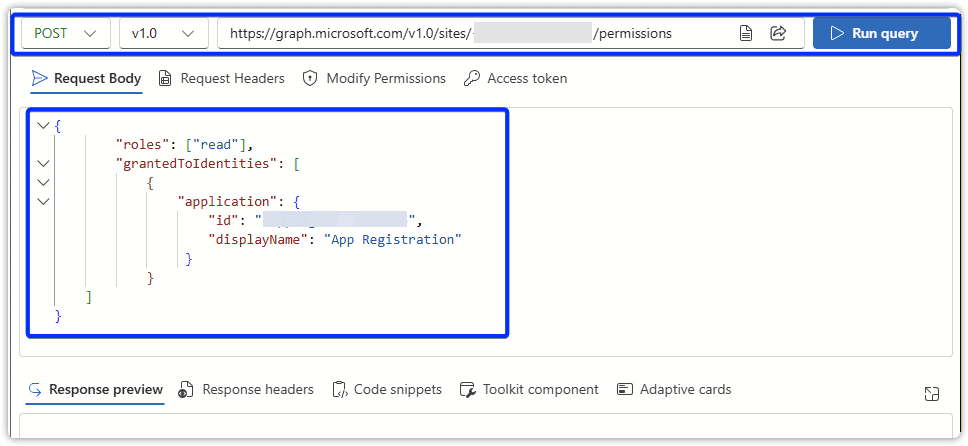Collapse the application object chevron

pyautogui.click(x=42, y=202)
